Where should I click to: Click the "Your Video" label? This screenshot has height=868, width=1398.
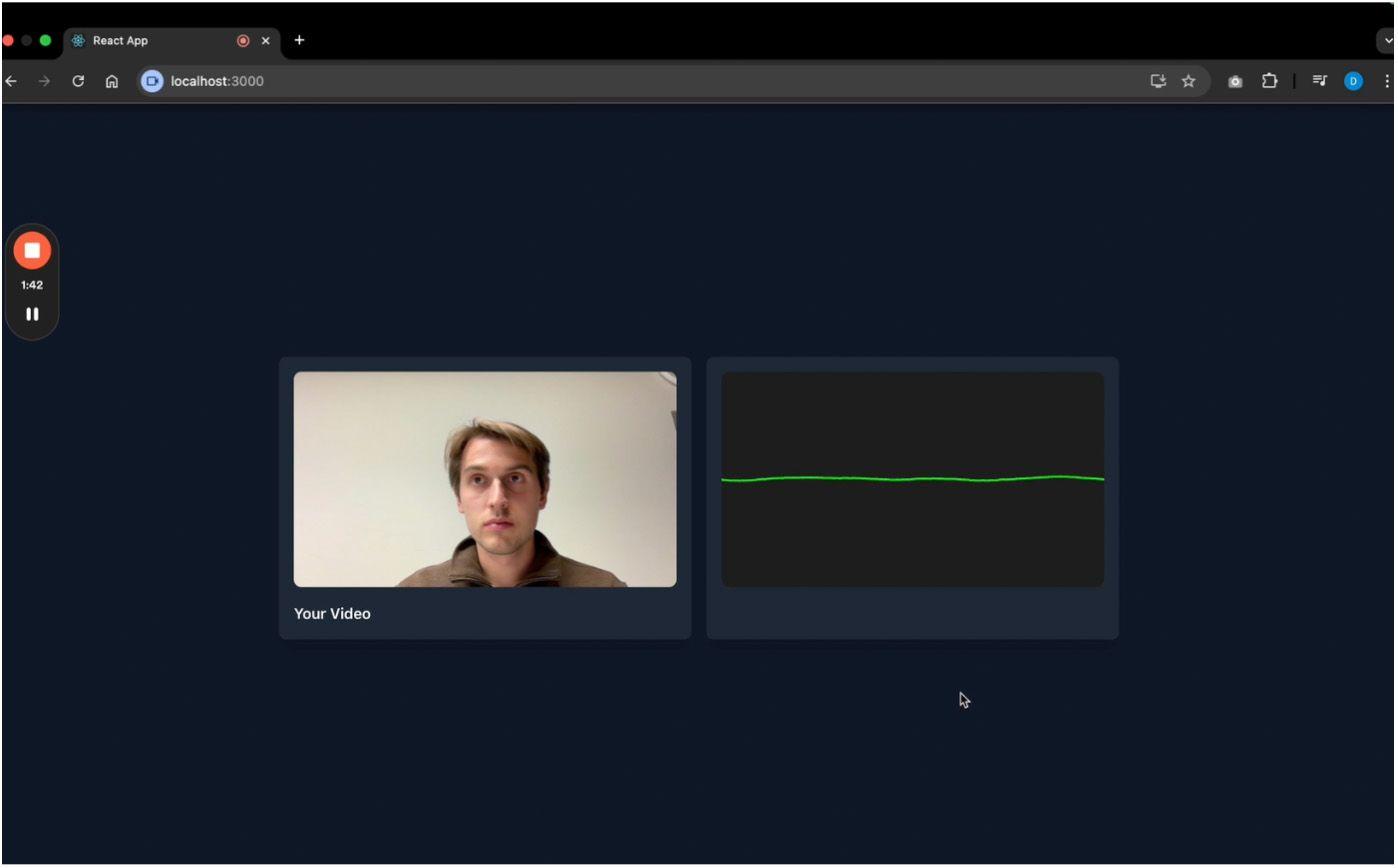coord(332,614)
